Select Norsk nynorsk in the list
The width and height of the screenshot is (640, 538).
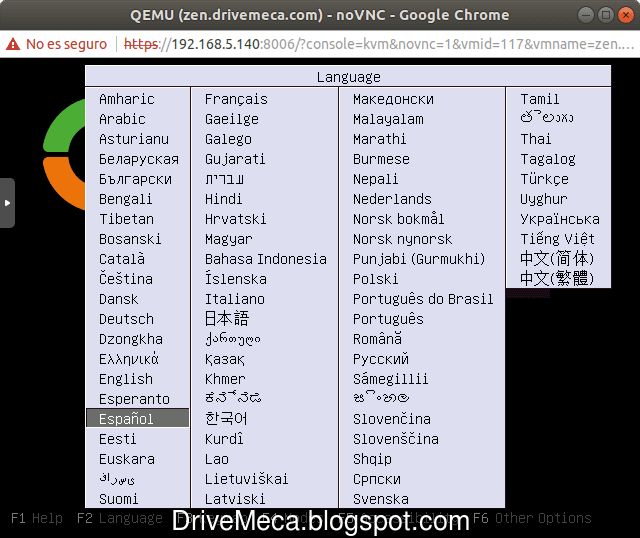pos(402,239)
